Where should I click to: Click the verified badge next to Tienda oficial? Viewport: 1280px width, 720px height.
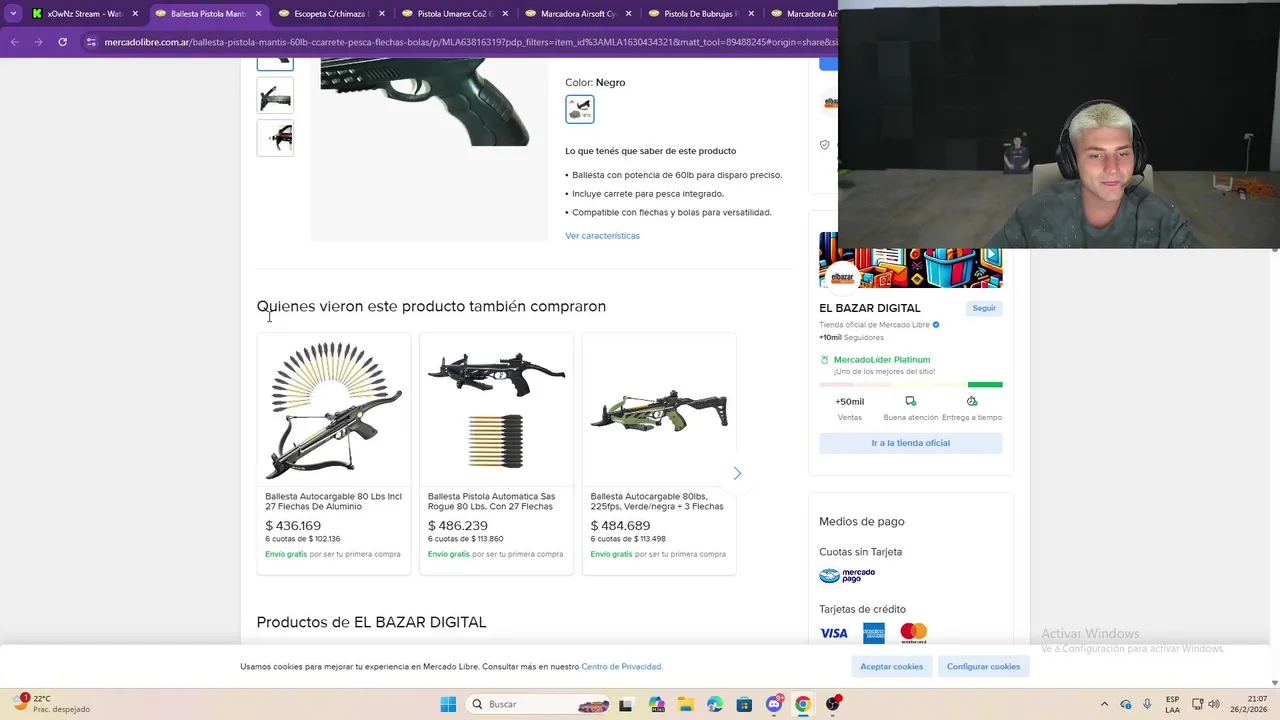tap(936, 325)
